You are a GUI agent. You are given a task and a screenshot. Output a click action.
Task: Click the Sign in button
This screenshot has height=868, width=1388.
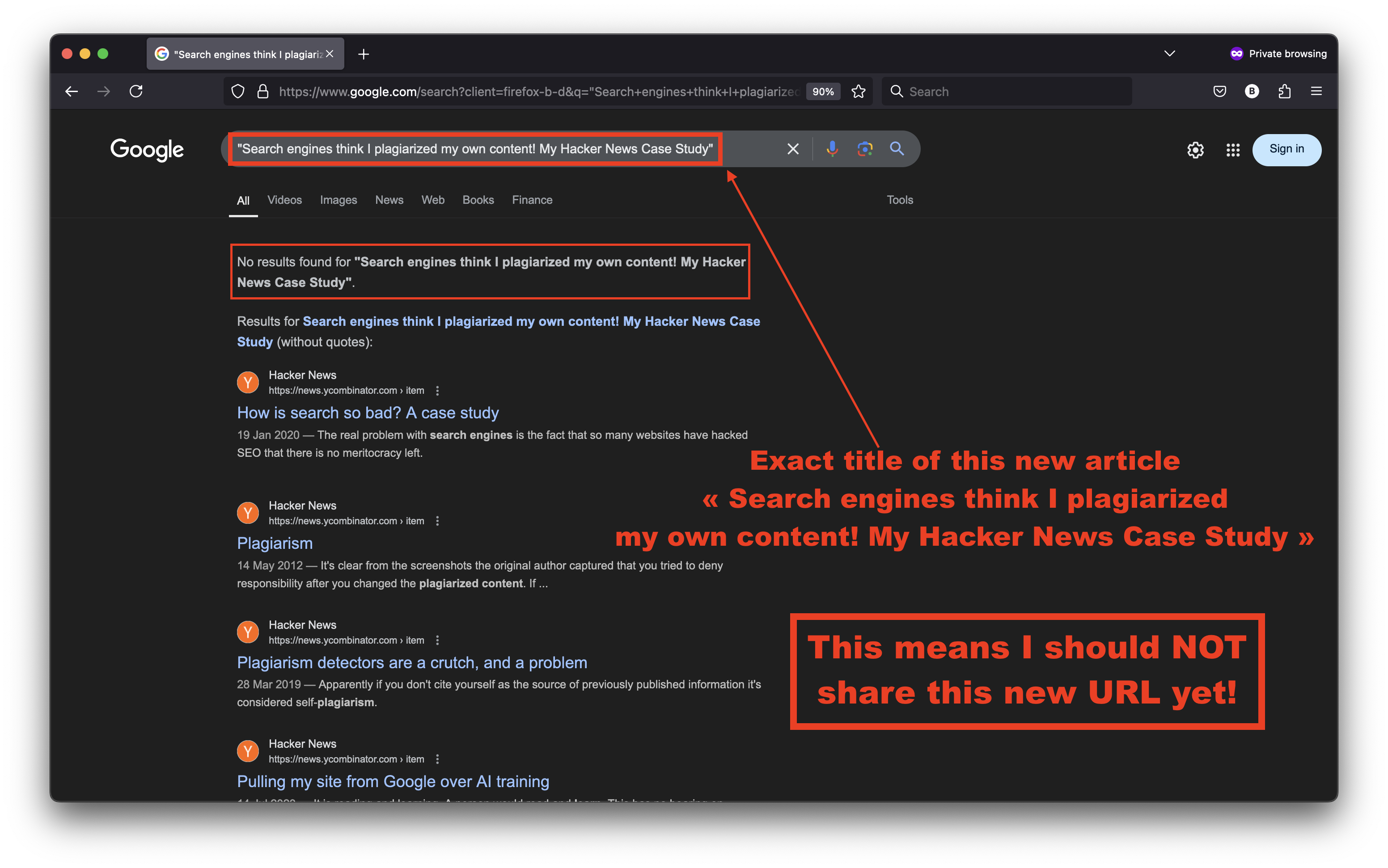tap(1286, 149)
